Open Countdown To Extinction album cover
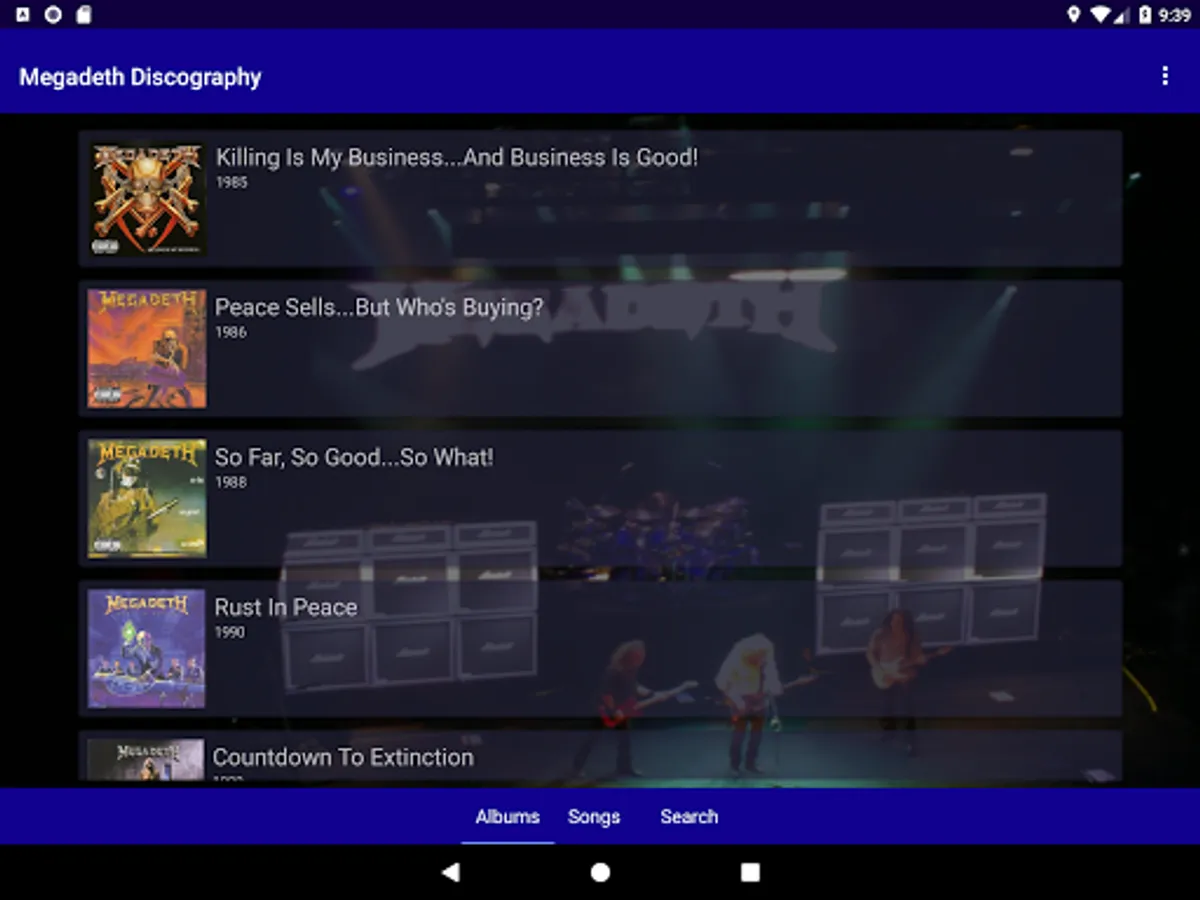 147,760
